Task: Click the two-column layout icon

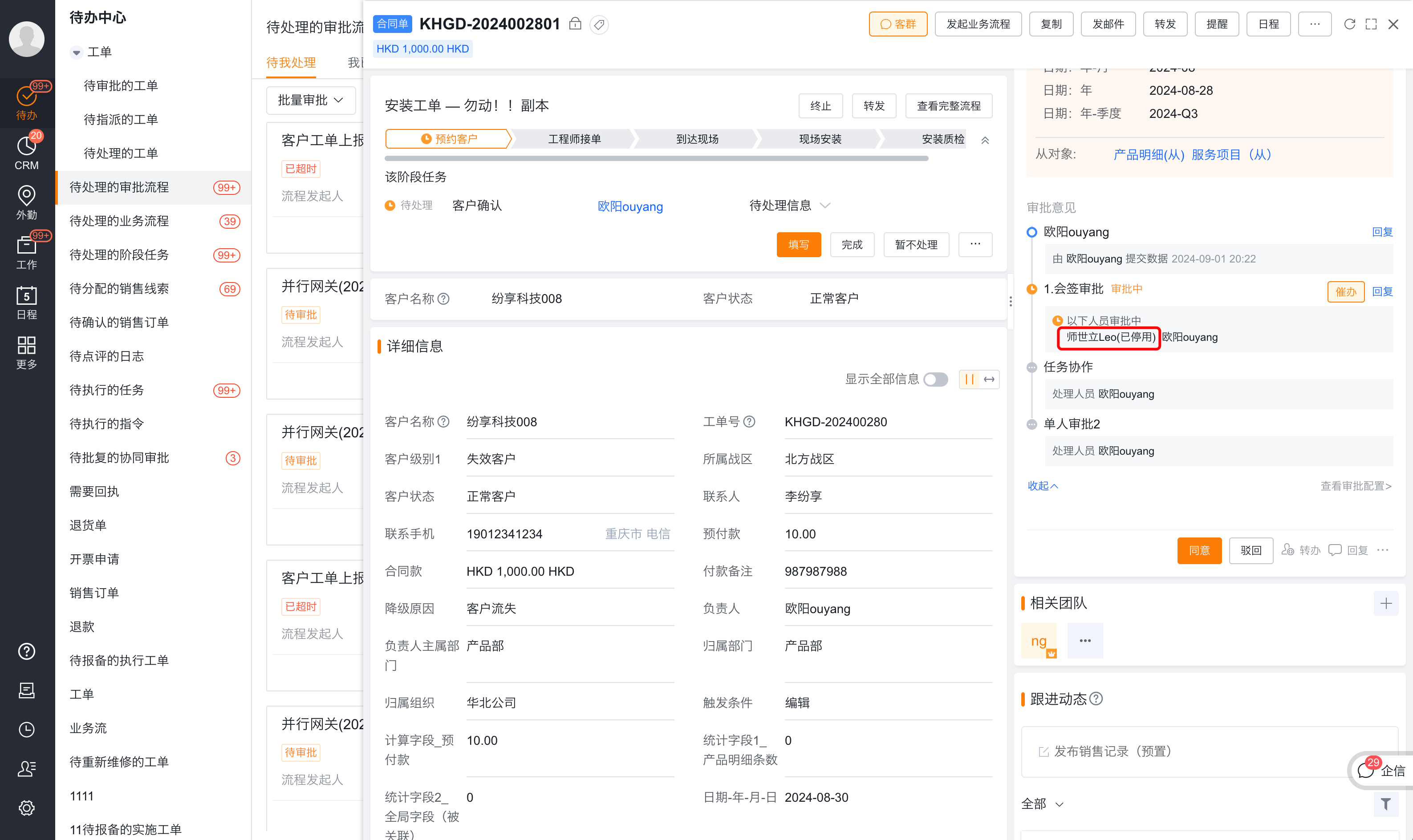Action: coord(970,379)
